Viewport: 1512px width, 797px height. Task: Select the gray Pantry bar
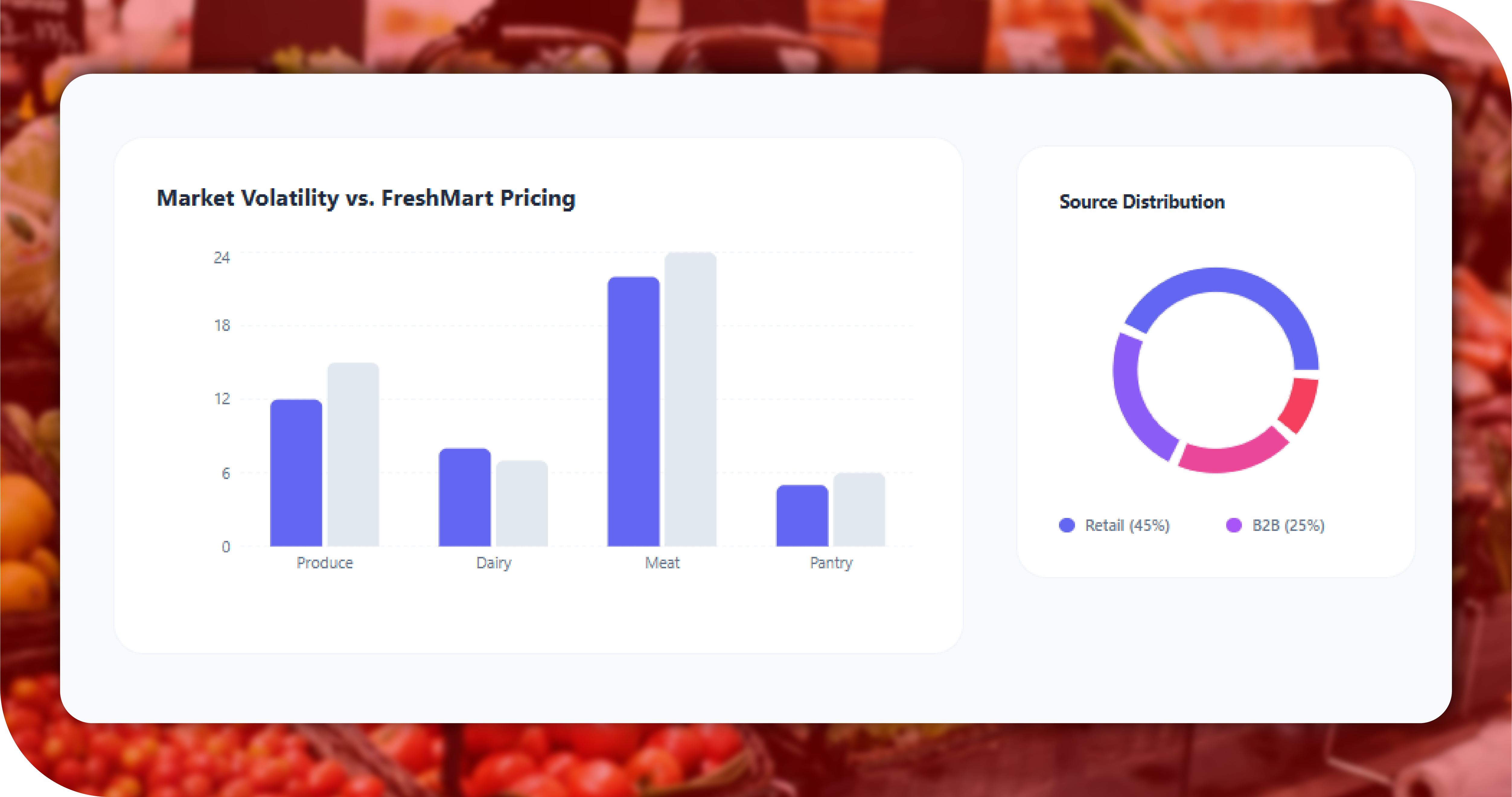point(859,510)
